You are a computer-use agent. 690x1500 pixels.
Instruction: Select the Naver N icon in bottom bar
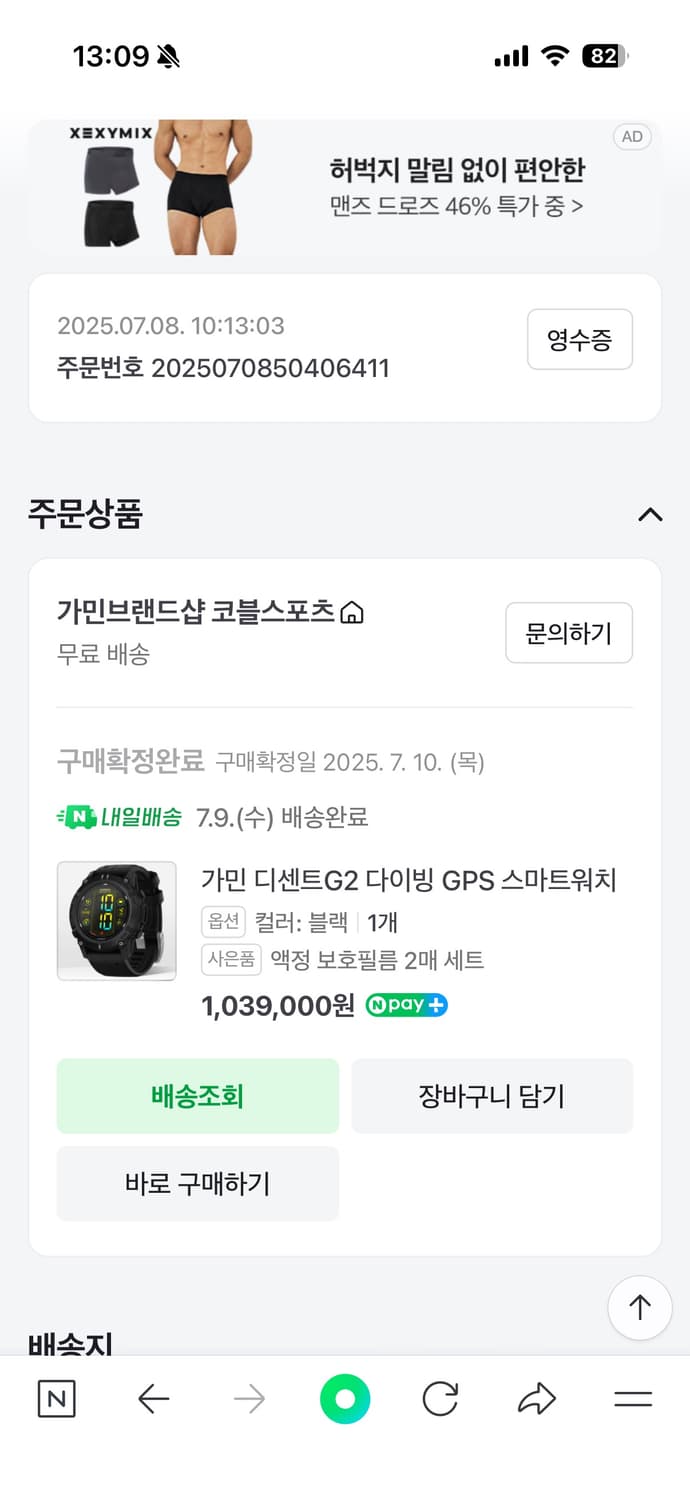55,1399
